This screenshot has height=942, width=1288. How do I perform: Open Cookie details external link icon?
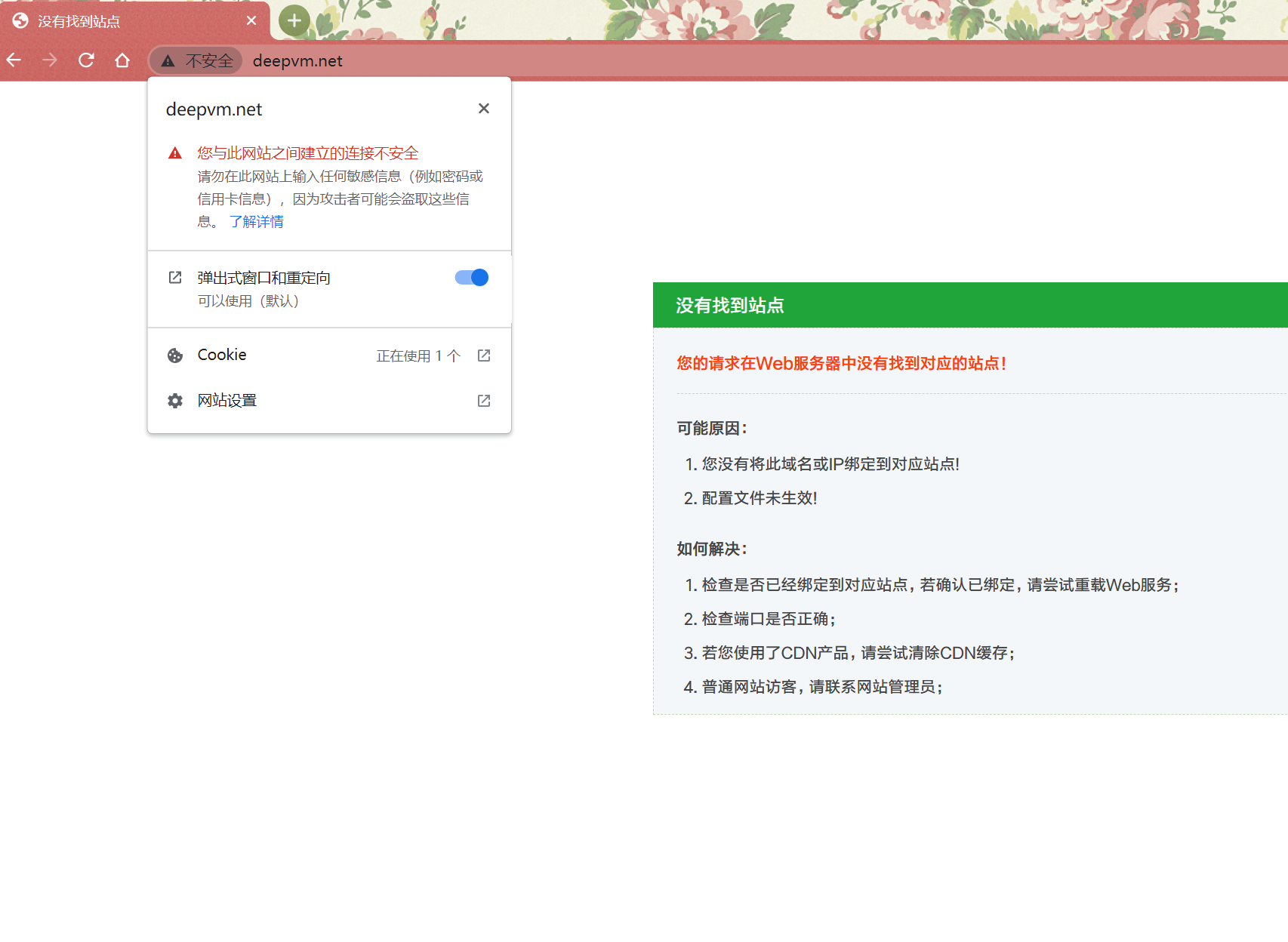484,356
